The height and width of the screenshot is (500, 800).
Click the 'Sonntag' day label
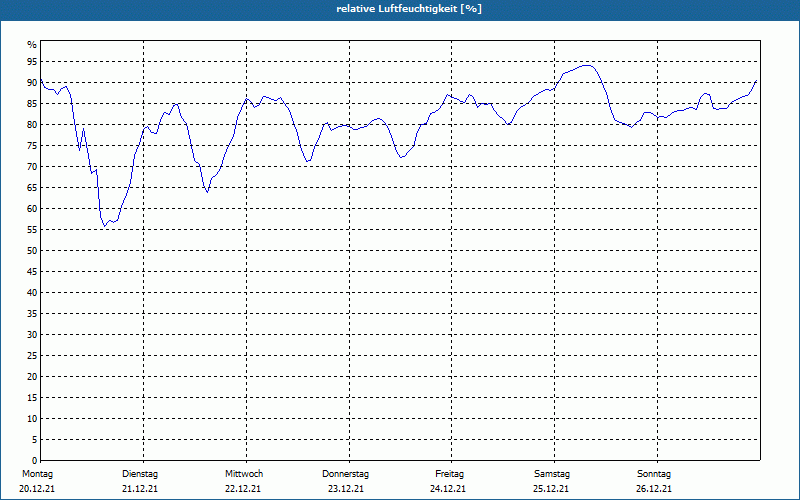[x=654, y=474]
